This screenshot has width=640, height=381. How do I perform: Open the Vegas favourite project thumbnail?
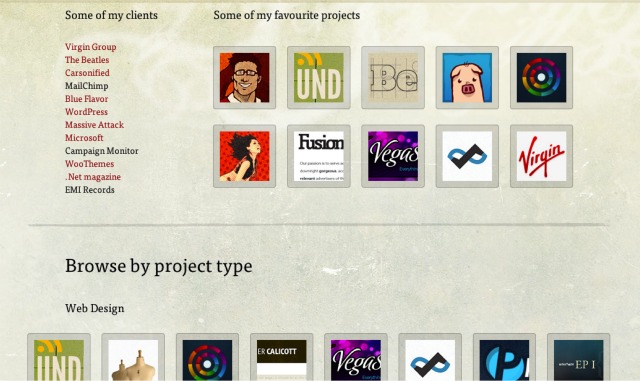(x=393, y=156)
